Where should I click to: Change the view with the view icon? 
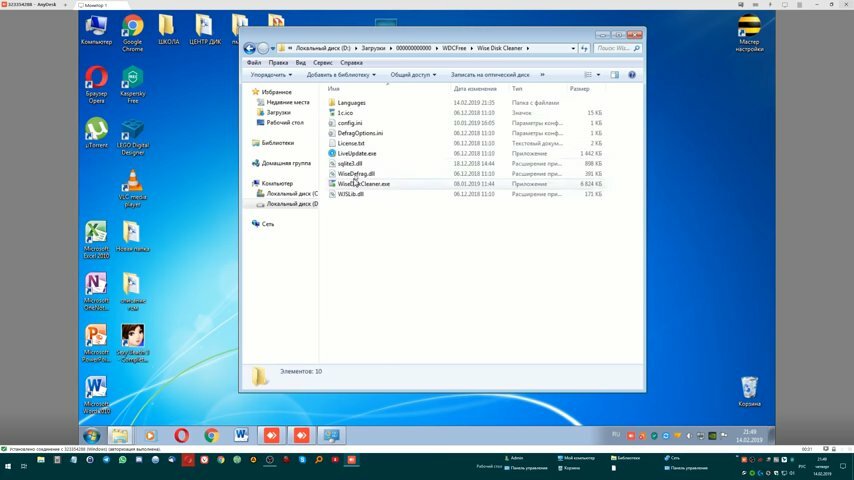[588, 75]
